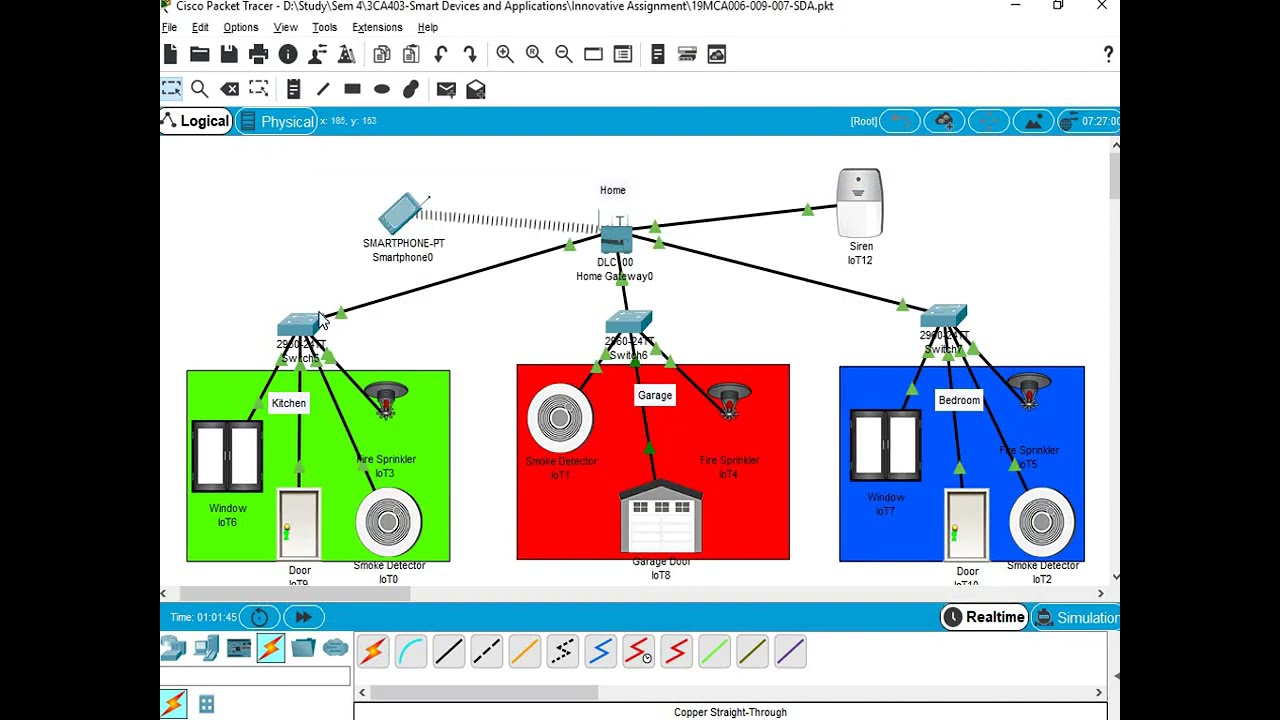Image resolution: width=1280 pixels, height=720 pixels.
Task: Select the Draw Rectangle tool
Action: point(352,89)
